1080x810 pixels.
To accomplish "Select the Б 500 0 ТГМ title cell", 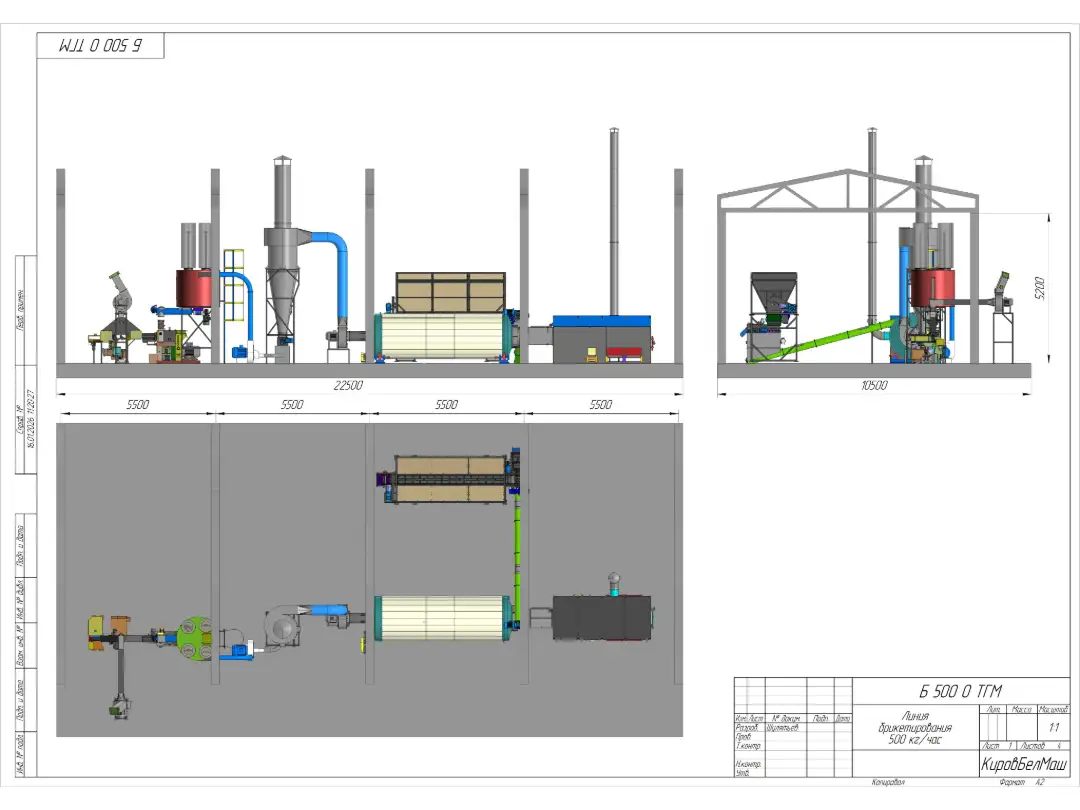I will click(960, 691).
